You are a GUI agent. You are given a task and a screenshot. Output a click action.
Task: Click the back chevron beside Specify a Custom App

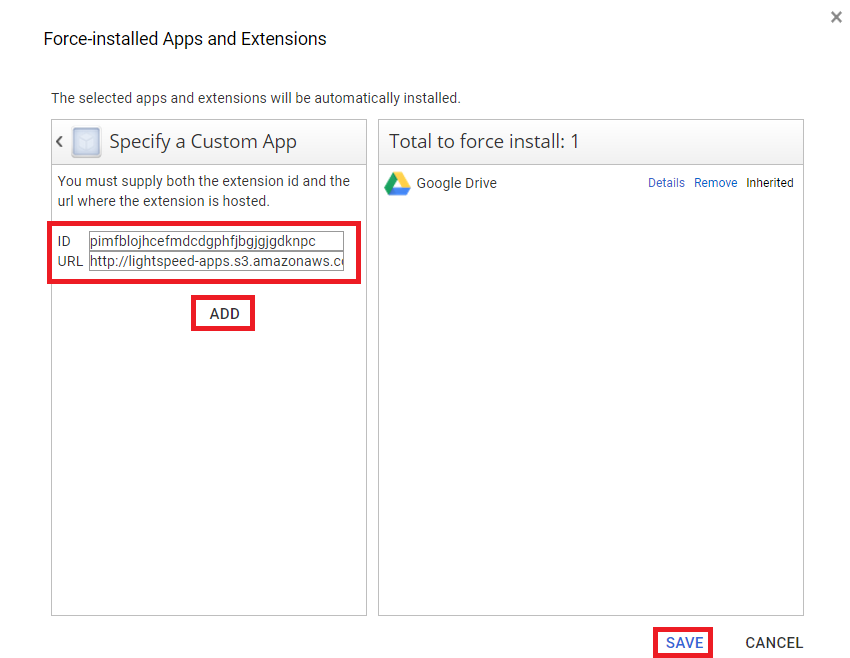[x=59, y=141]
